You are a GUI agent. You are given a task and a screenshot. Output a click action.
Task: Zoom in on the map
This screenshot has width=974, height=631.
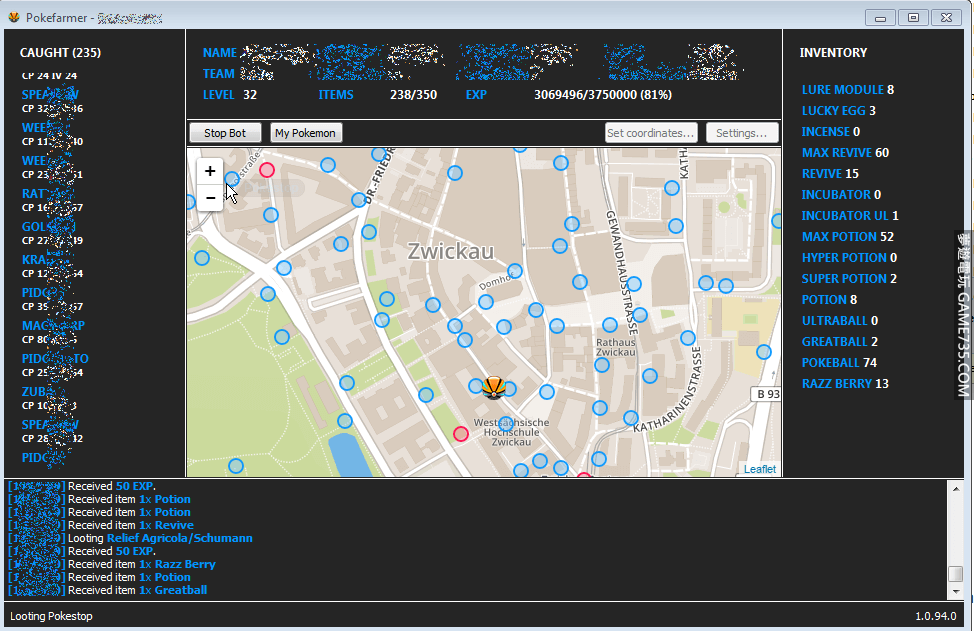(210, 171)
